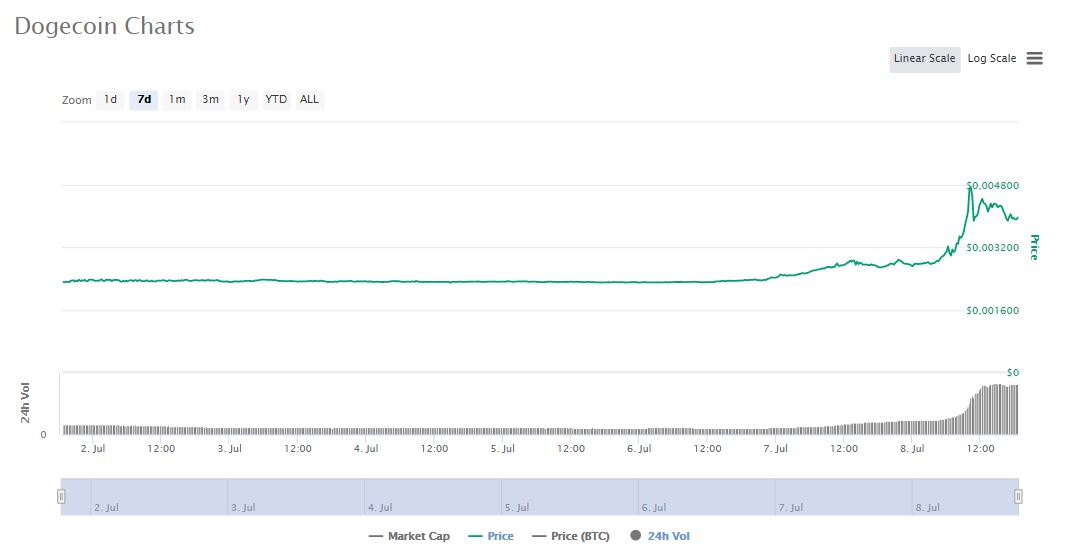This screenshot has width=1066, height=549.
Task: Click the 24h Vol axis title
Action: (25, 403)
